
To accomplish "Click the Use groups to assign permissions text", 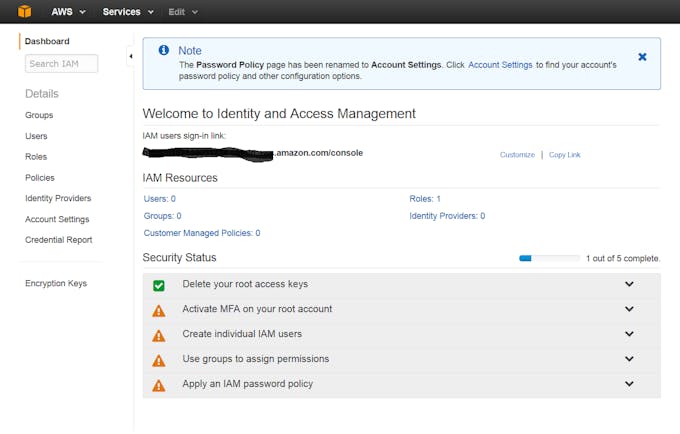I will (x=255, y=359).
